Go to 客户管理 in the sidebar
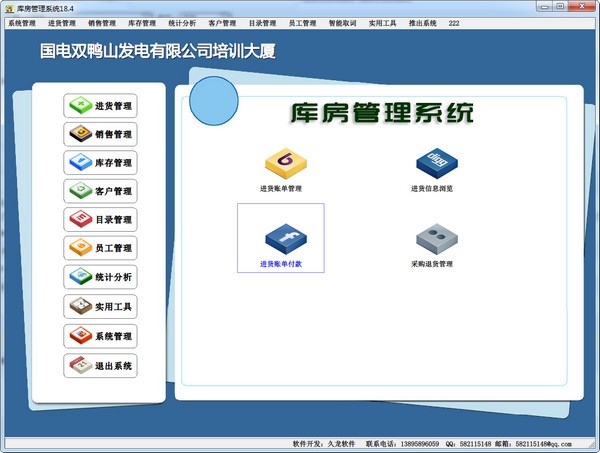Viewport: 600px width, 453px height. (x=100, y=191)
